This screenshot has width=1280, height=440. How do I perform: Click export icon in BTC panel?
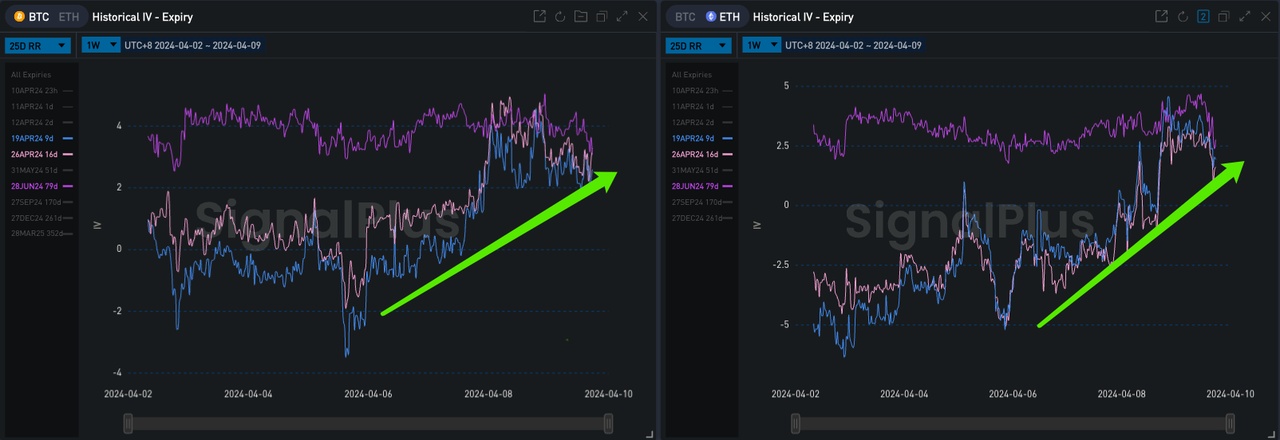[540, 17]
